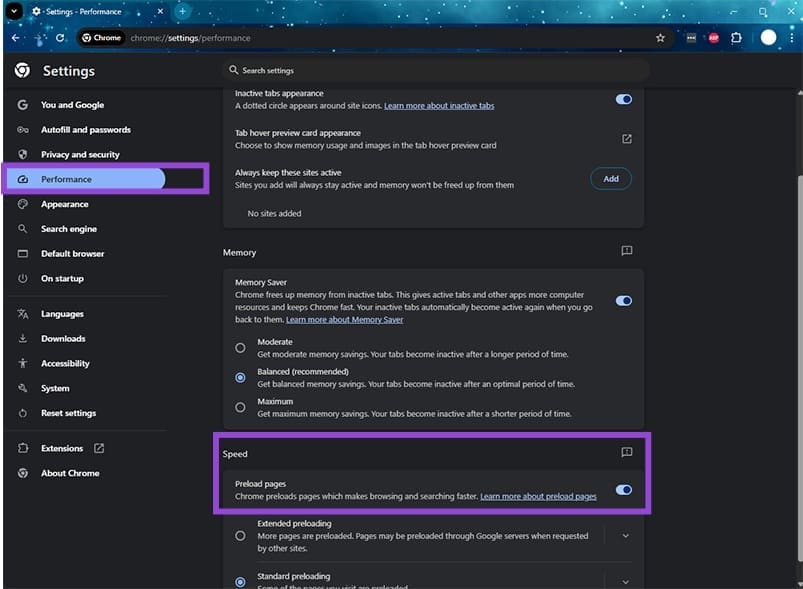Click the back navigation arrow
803x589 pixels.
(x=16, y=37)
